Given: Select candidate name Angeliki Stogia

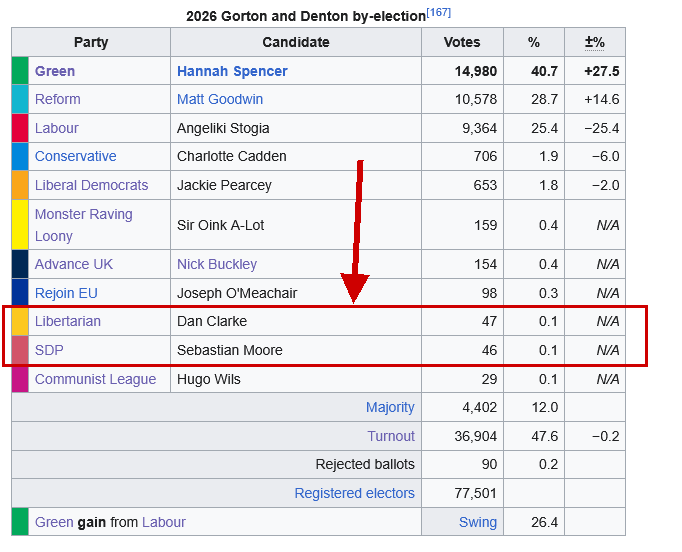Looking at the screenshot, I should [x=223, y=128].
